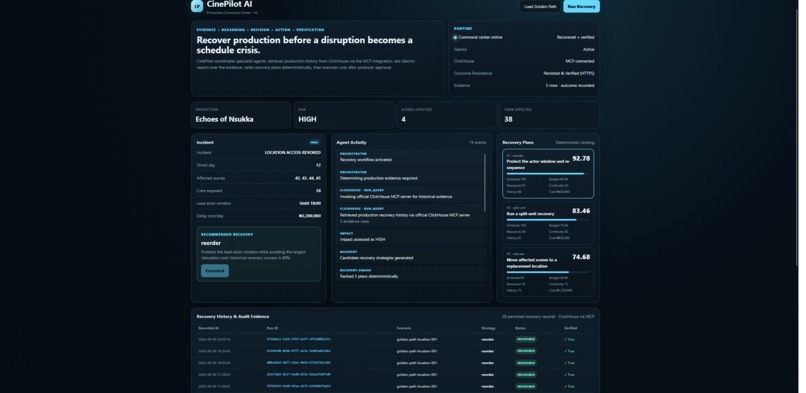Click the Load Golden Path button
806x393 pixels.
point(540,7)
